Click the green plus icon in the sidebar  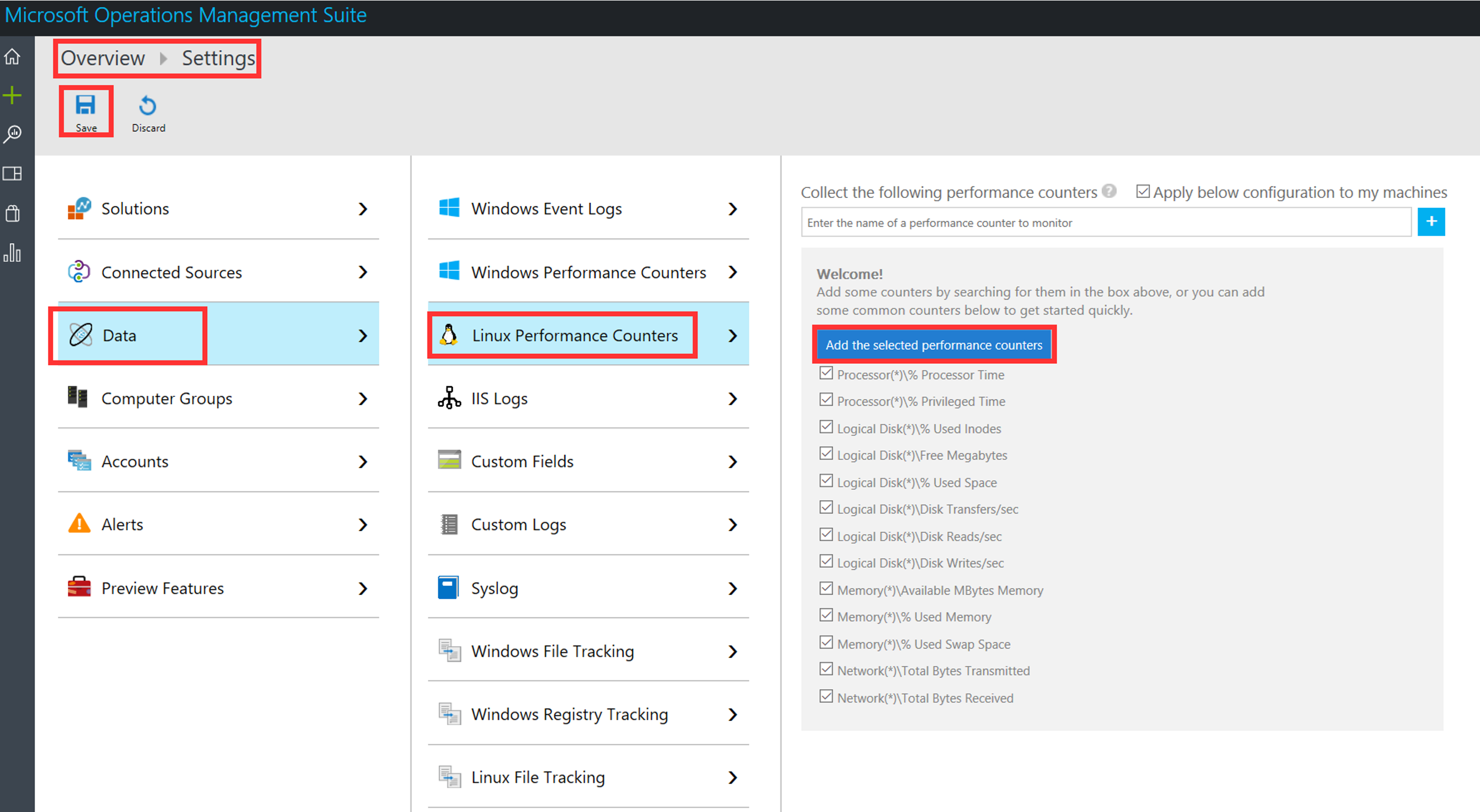point(13,95)
